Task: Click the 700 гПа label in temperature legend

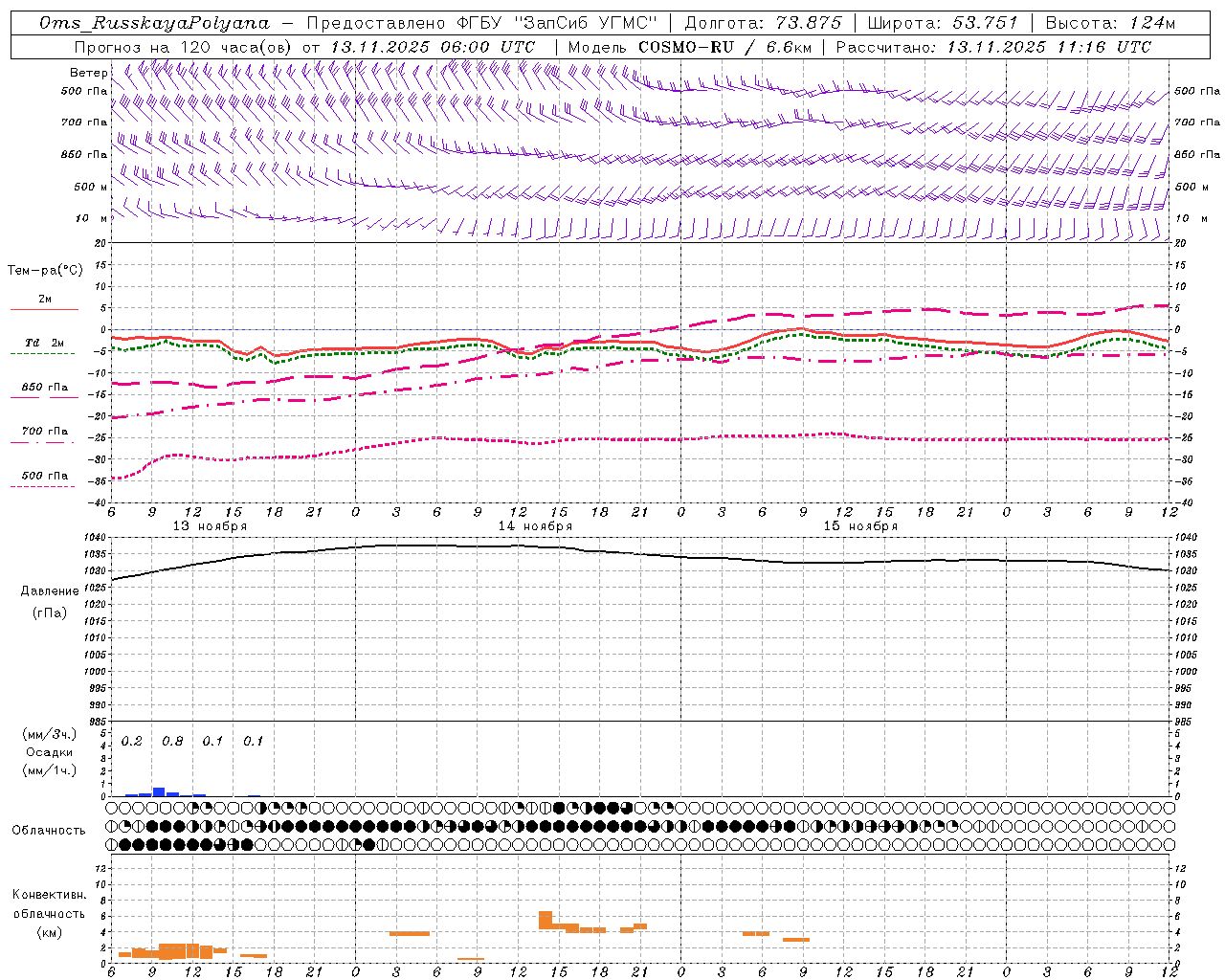Action: (45, 431)
